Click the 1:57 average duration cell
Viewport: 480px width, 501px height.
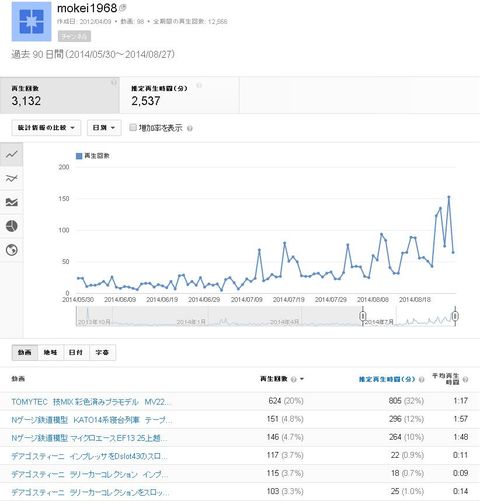(461, 419)
